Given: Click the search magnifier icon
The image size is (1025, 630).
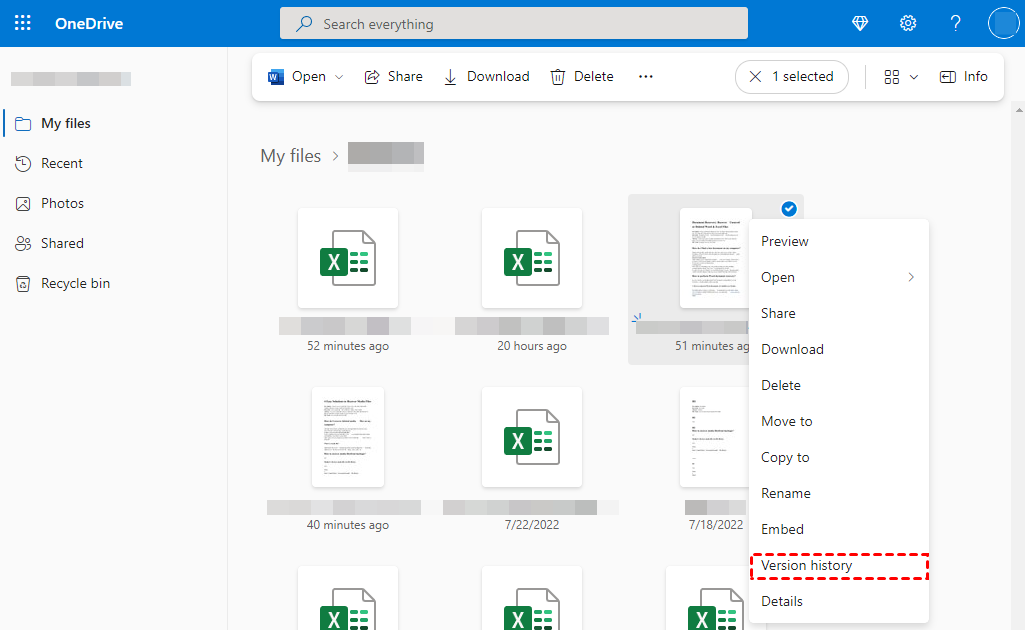Looking at the screenshot, I should pos(304,24).
